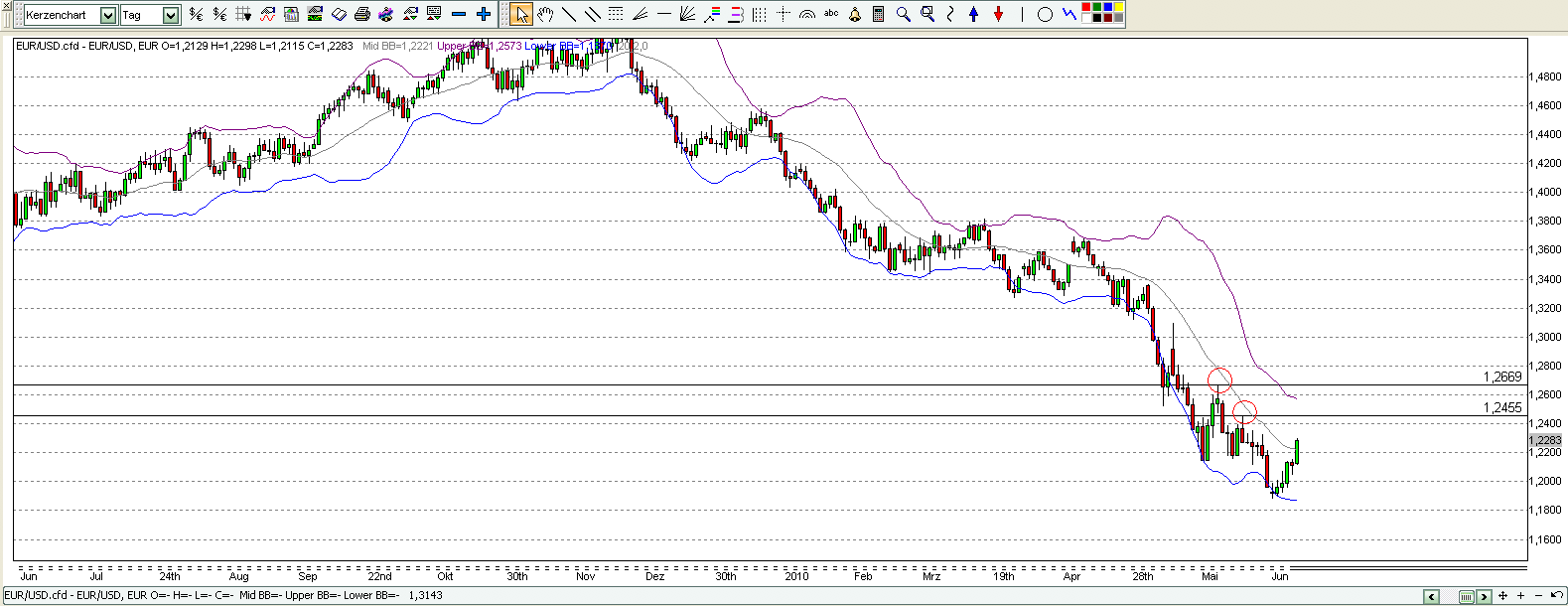Click the printer icon to print chart
Screen dimensions: 1568x606
pos(362,14)
